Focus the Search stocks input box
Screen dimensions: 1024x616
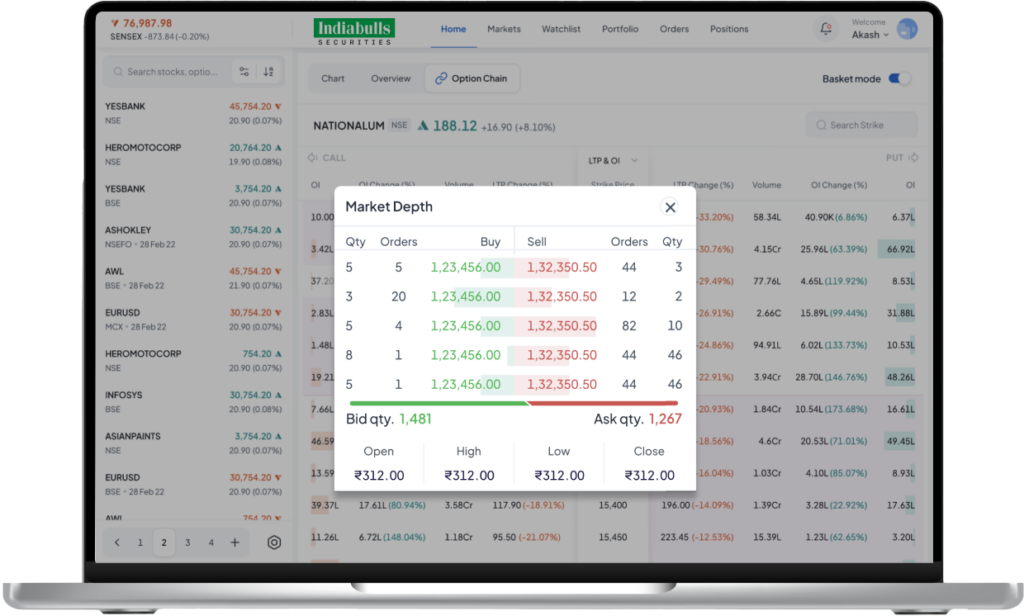(x=170, y=72)
